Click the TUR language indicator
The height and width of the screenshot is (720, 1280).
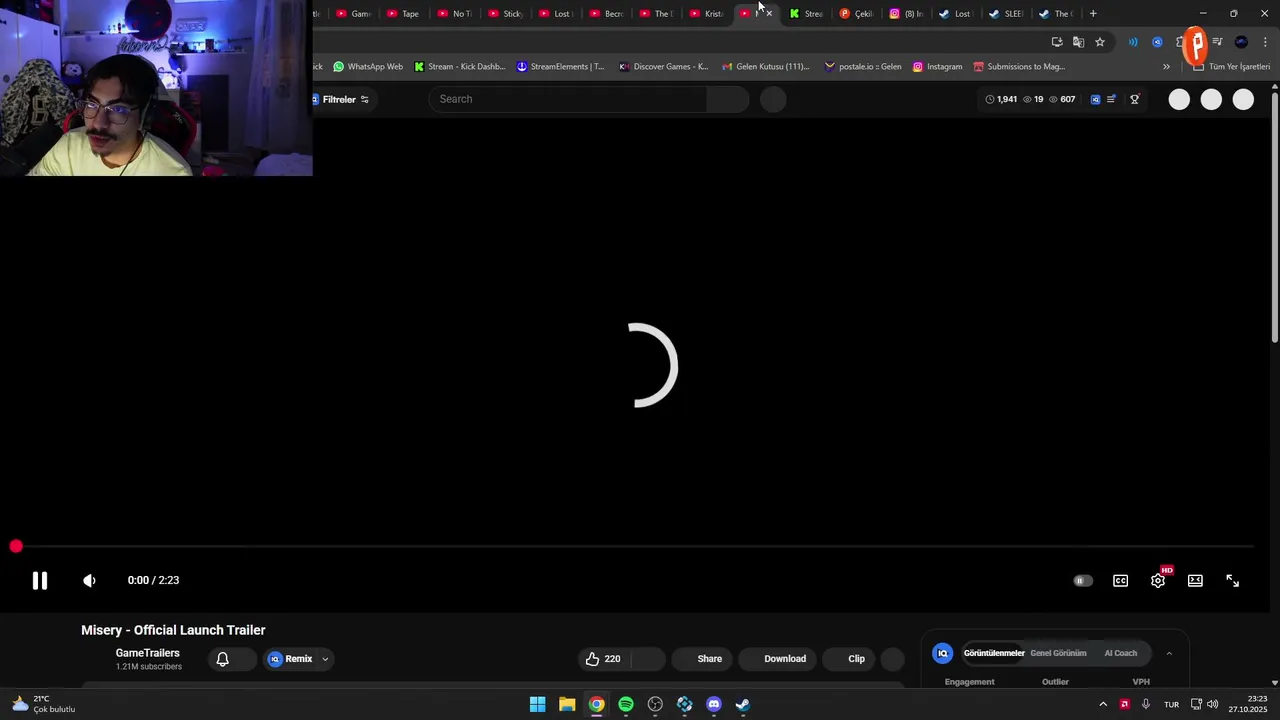click(x=1171, y=705)
